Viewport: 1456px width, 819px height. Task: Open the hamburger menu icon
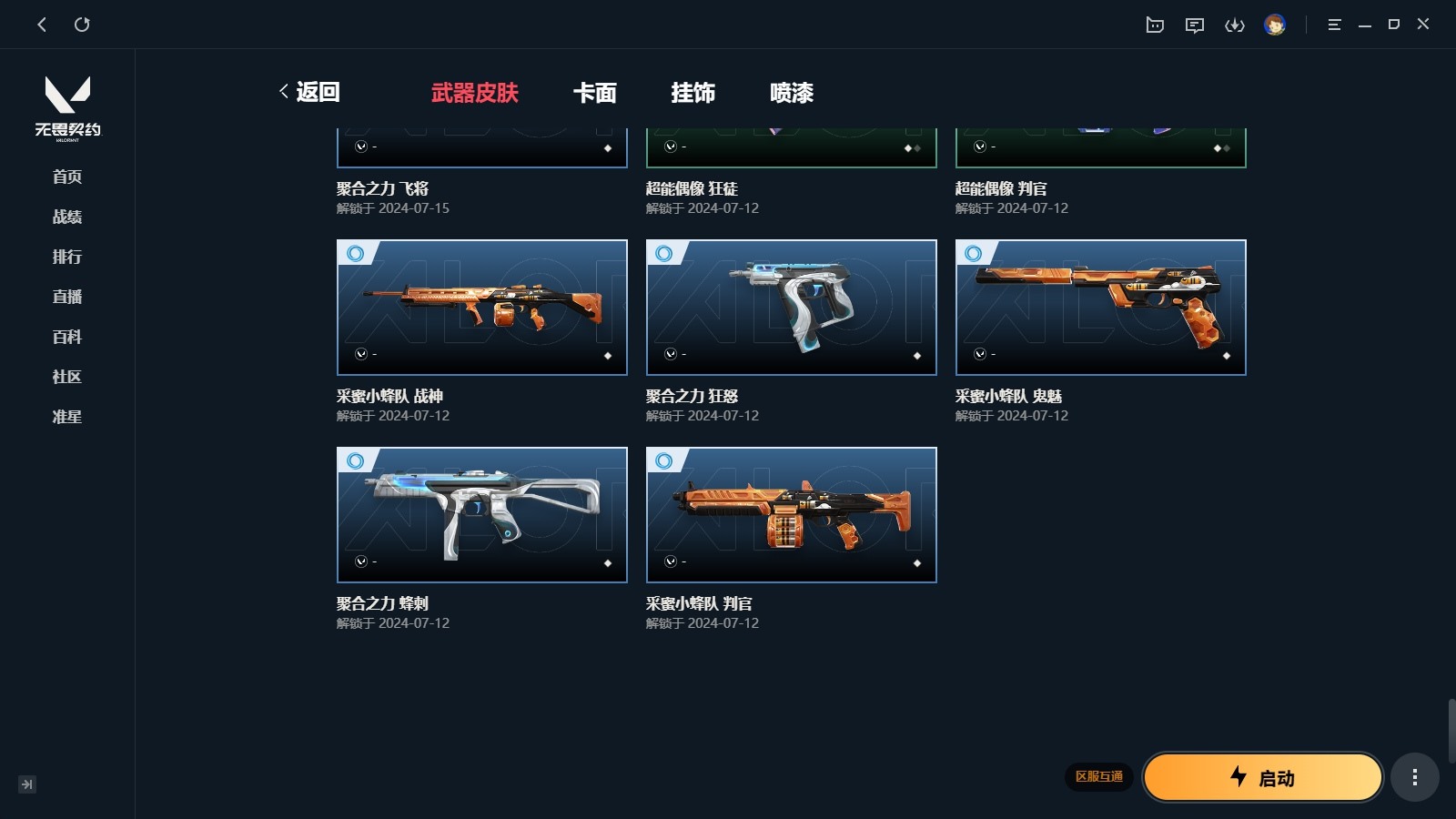click(x=1334, y=25)
